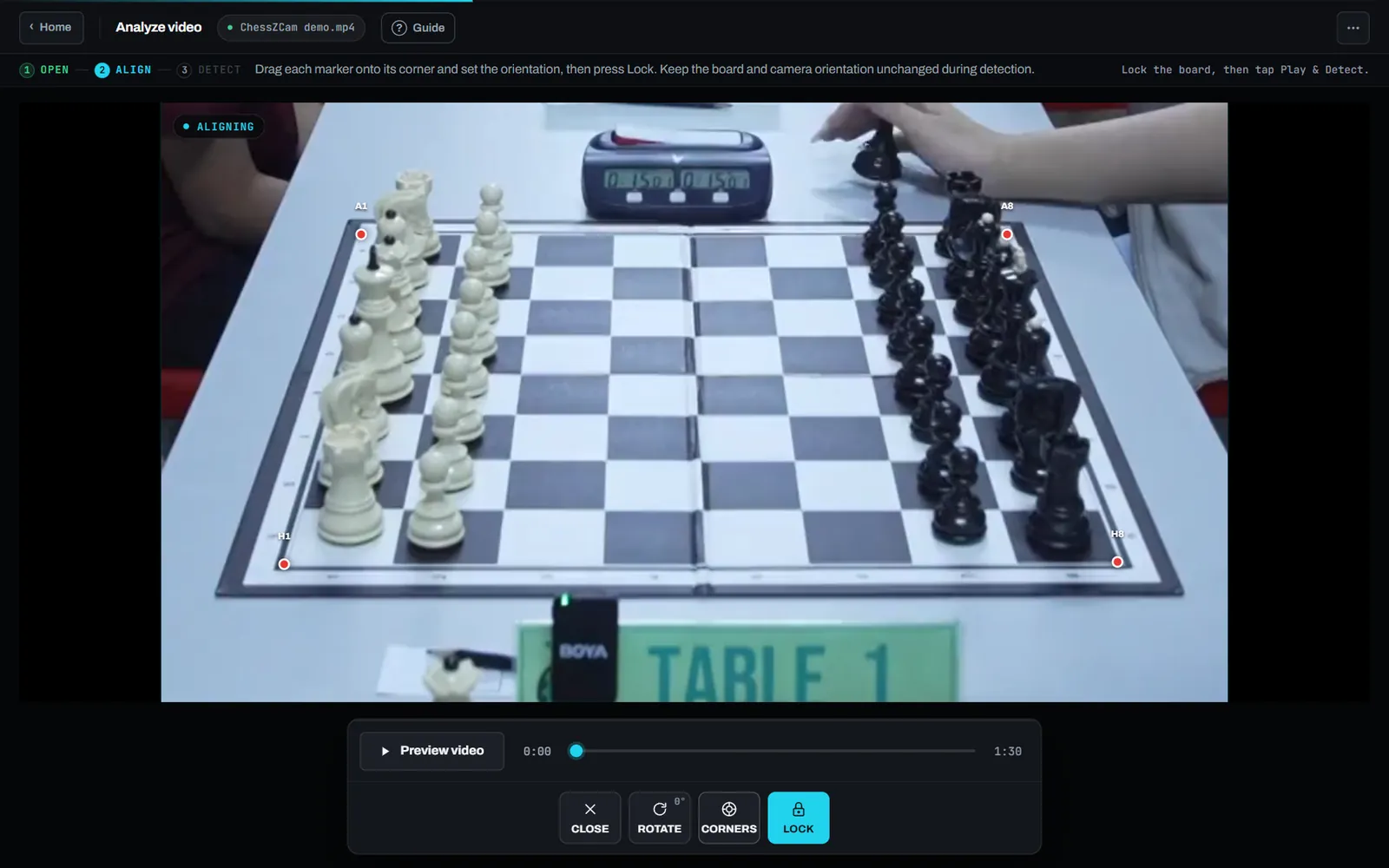Select step 1 OPEN in the stepper
The image size is (1389, 868).
tap(44, 69)
